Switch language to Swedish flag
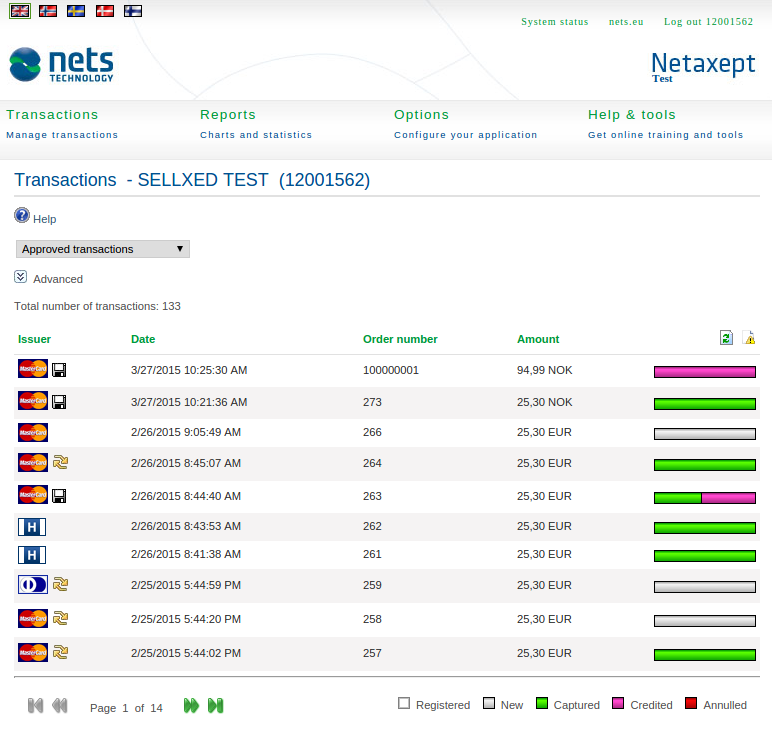Viewport: 772px width, 736px height. (76, 10)
